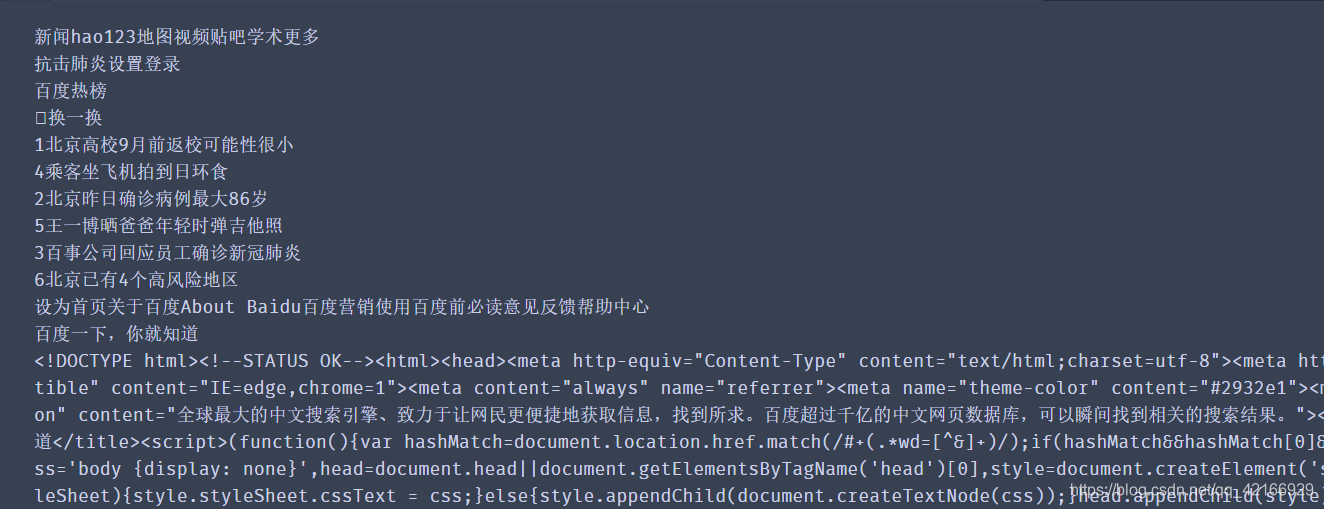Click 王一博晒爸爸年轻时弹吉他照 output line
1324x509 pixels.
tap(159, 226)
